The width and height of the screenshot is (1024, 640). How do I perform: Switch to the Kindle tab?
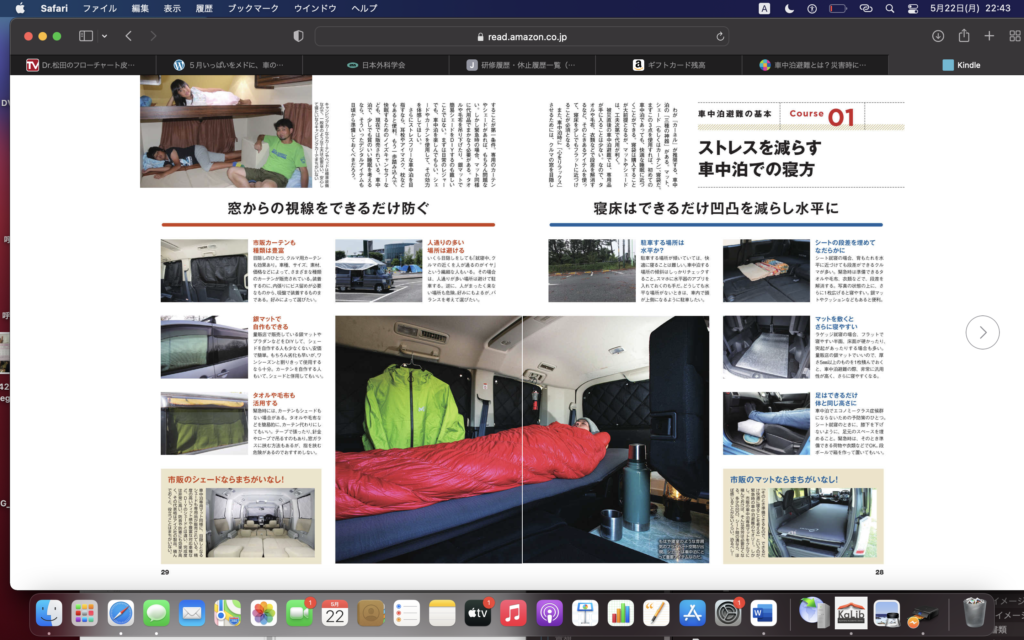click(967, 65)
